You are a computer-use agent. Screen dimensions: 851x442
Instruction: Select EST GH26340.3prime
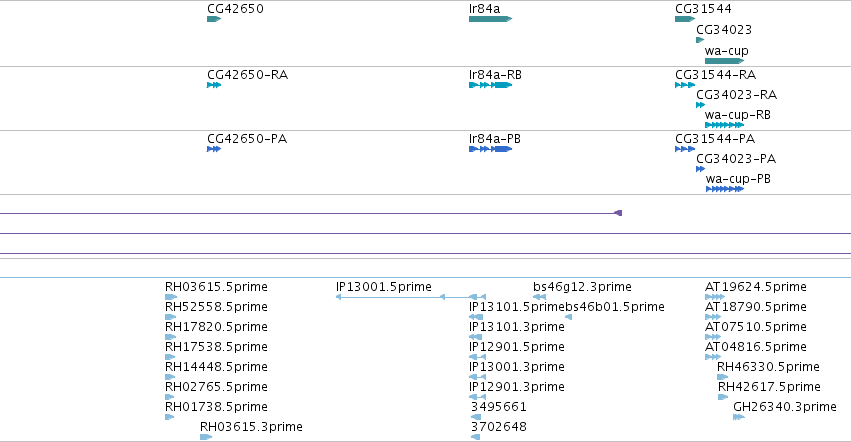785,407
